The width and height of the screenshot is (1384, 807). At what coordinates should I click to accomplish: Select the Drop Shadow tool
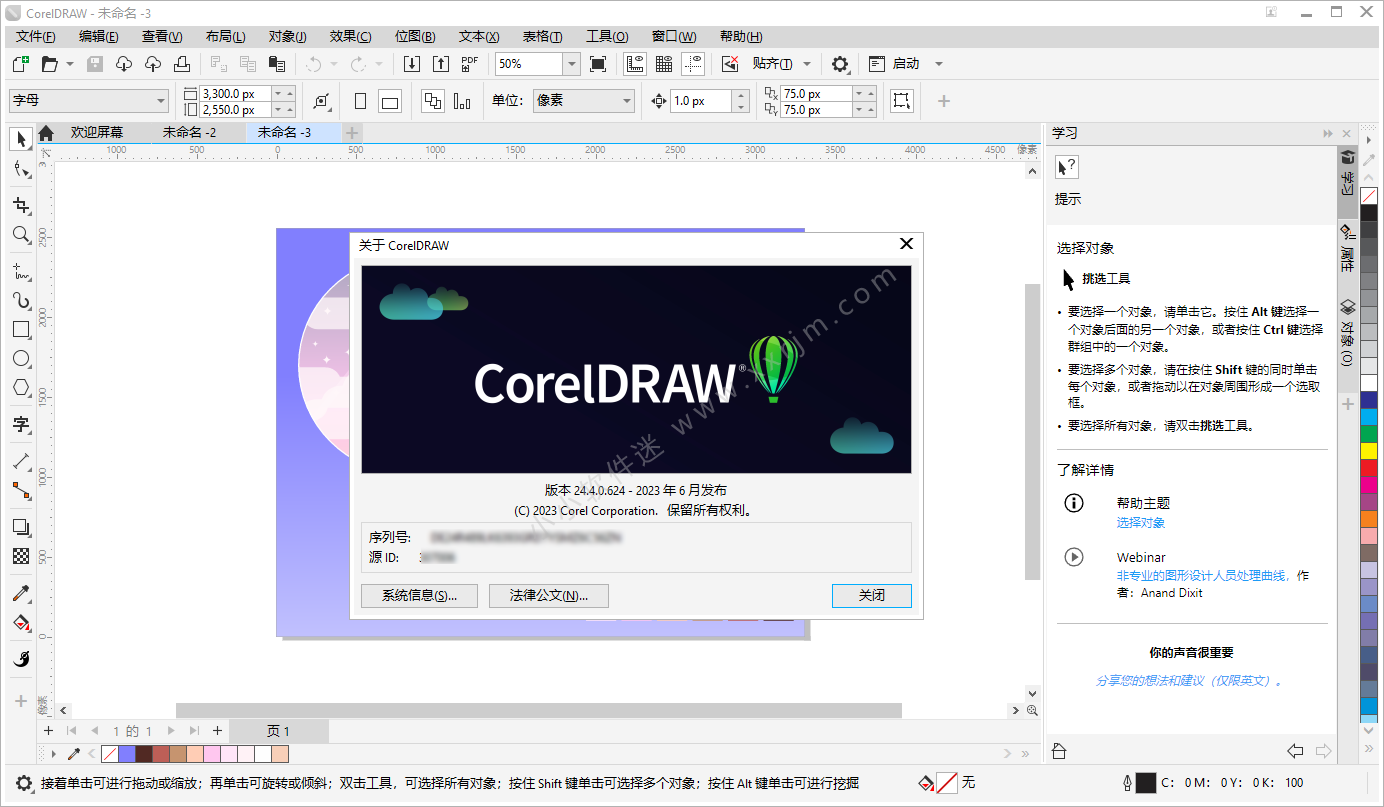[x=21, y=527]
